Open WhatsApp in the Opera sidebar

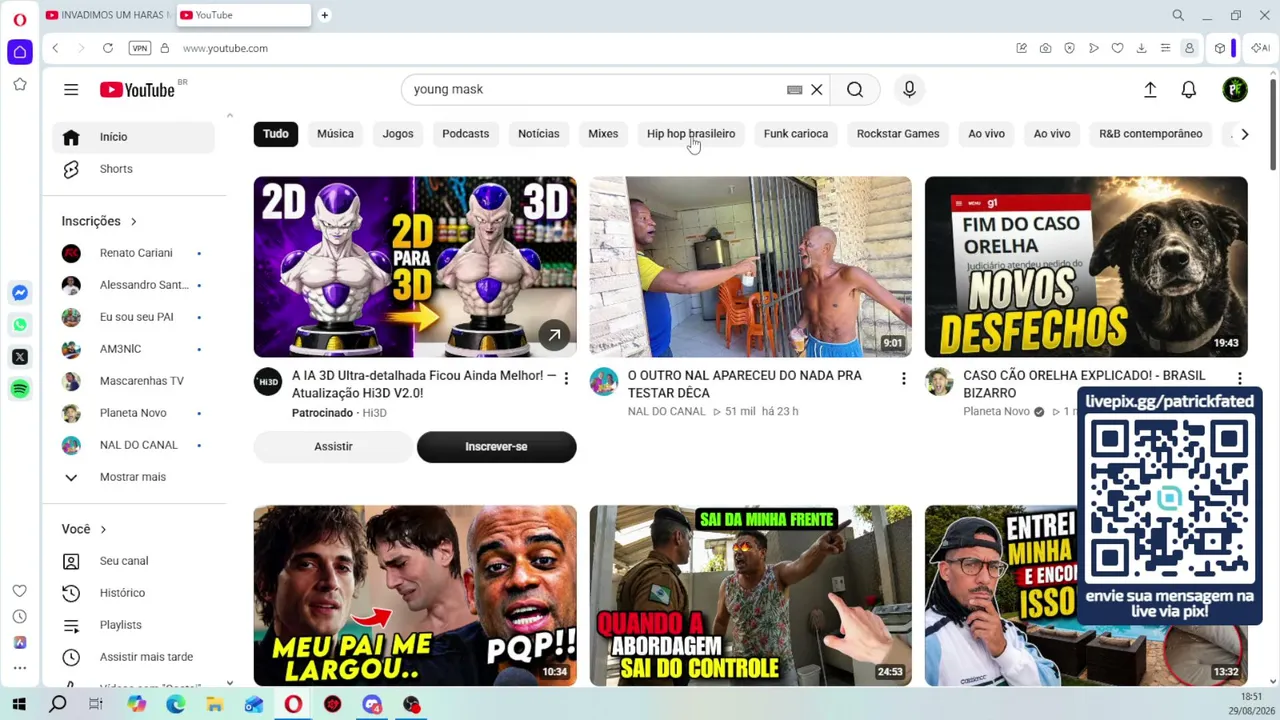pos(20,325)
